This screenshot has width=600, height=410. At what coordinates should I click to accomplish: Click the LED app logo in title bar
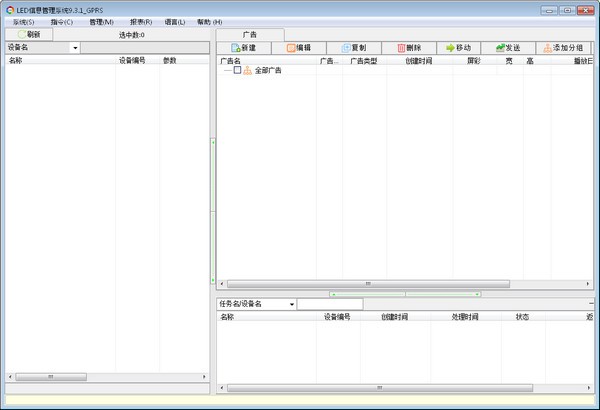tap(10, 10)
